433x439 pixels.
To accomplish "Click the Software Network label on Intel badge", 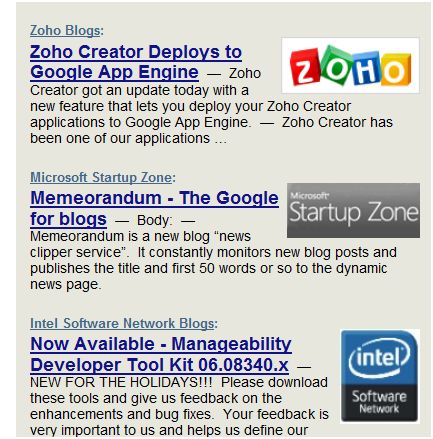I will click(x=379, y=402).
